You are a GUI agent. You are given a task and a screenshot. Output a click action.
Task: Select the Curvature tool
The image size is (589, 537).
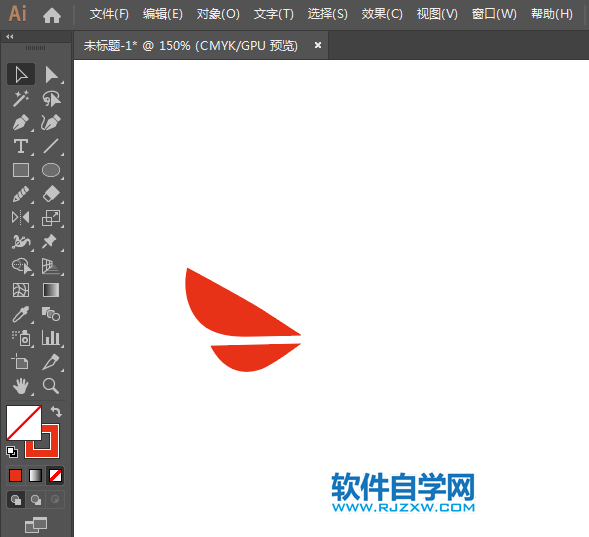51,122
